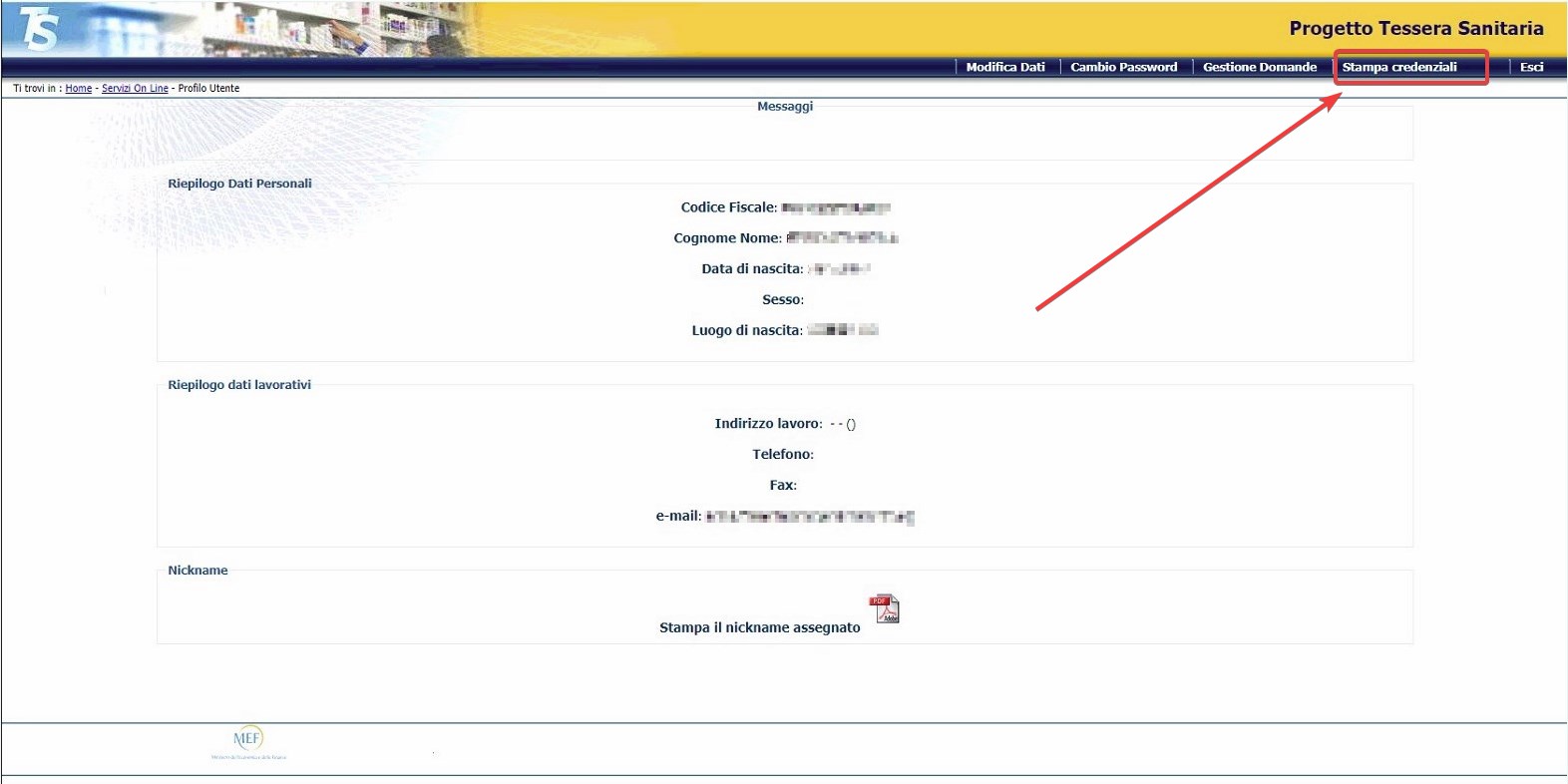The width and height of the screenshot is (1568, 784).
Task: Click the blurred e-mail address value
Action: click(810, 517)
